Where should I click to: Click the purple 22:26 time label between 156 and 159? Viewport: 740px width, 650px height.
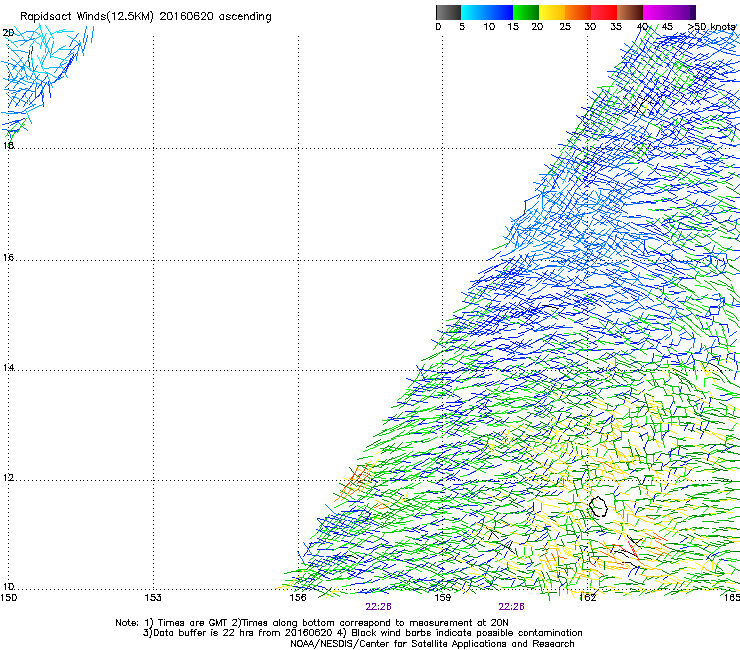[378, 607]
